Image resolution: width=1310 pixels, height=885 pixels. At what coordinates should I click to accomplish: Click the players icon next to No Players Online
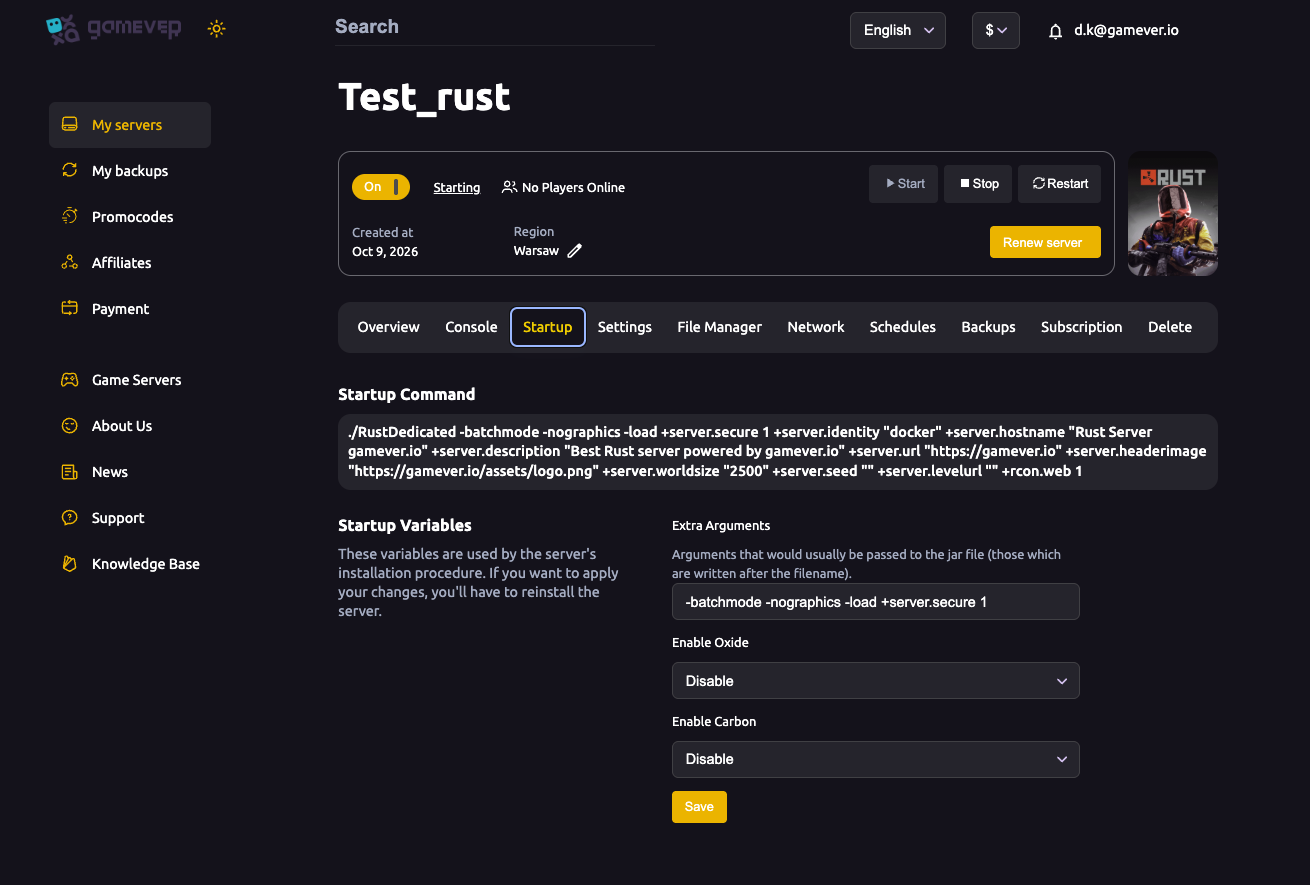(x=510, y=187)
